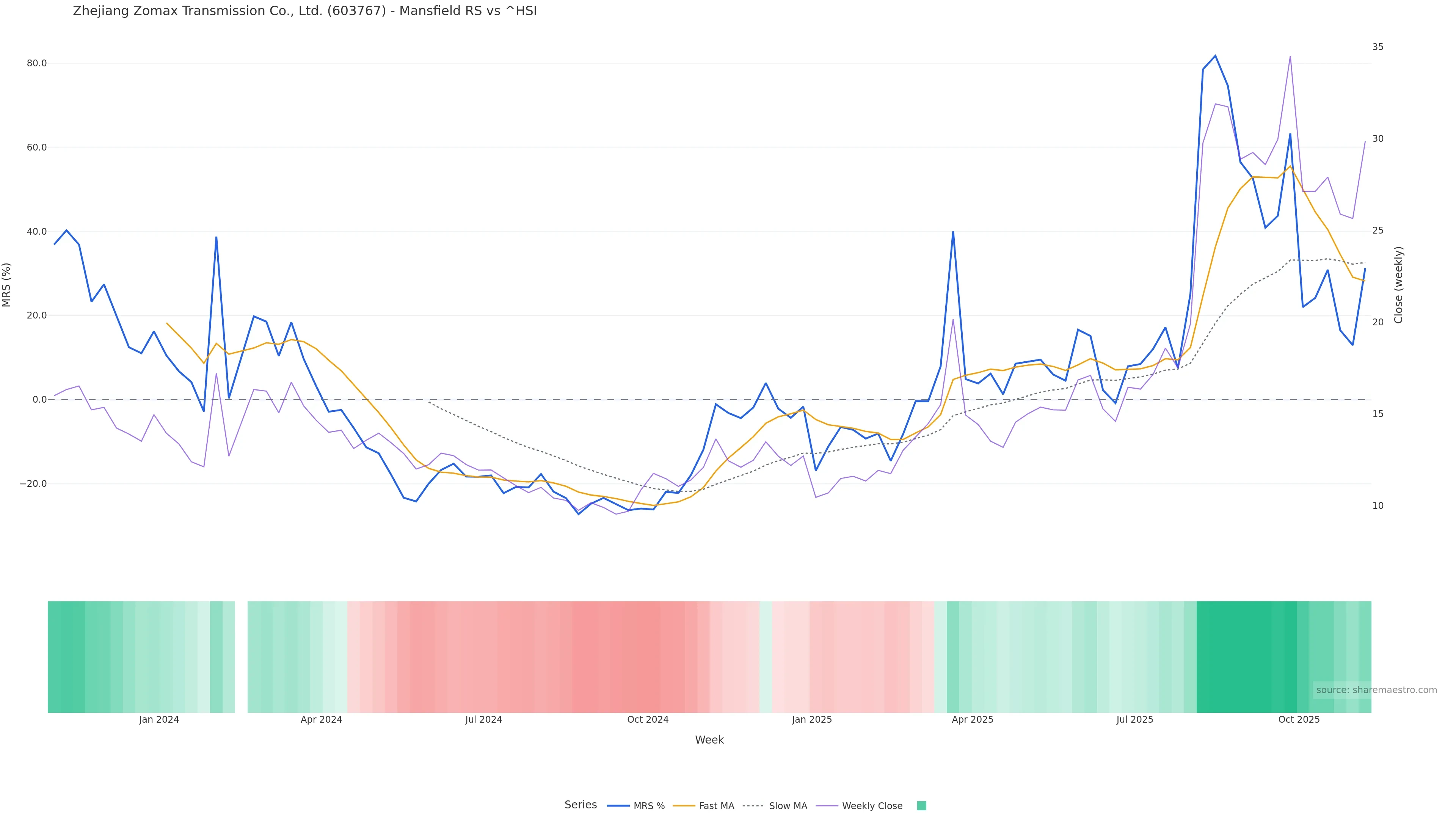
Task: Click the 80.0 tick on MRS axis
Action: pyautogui.click(x=37, y=63)
